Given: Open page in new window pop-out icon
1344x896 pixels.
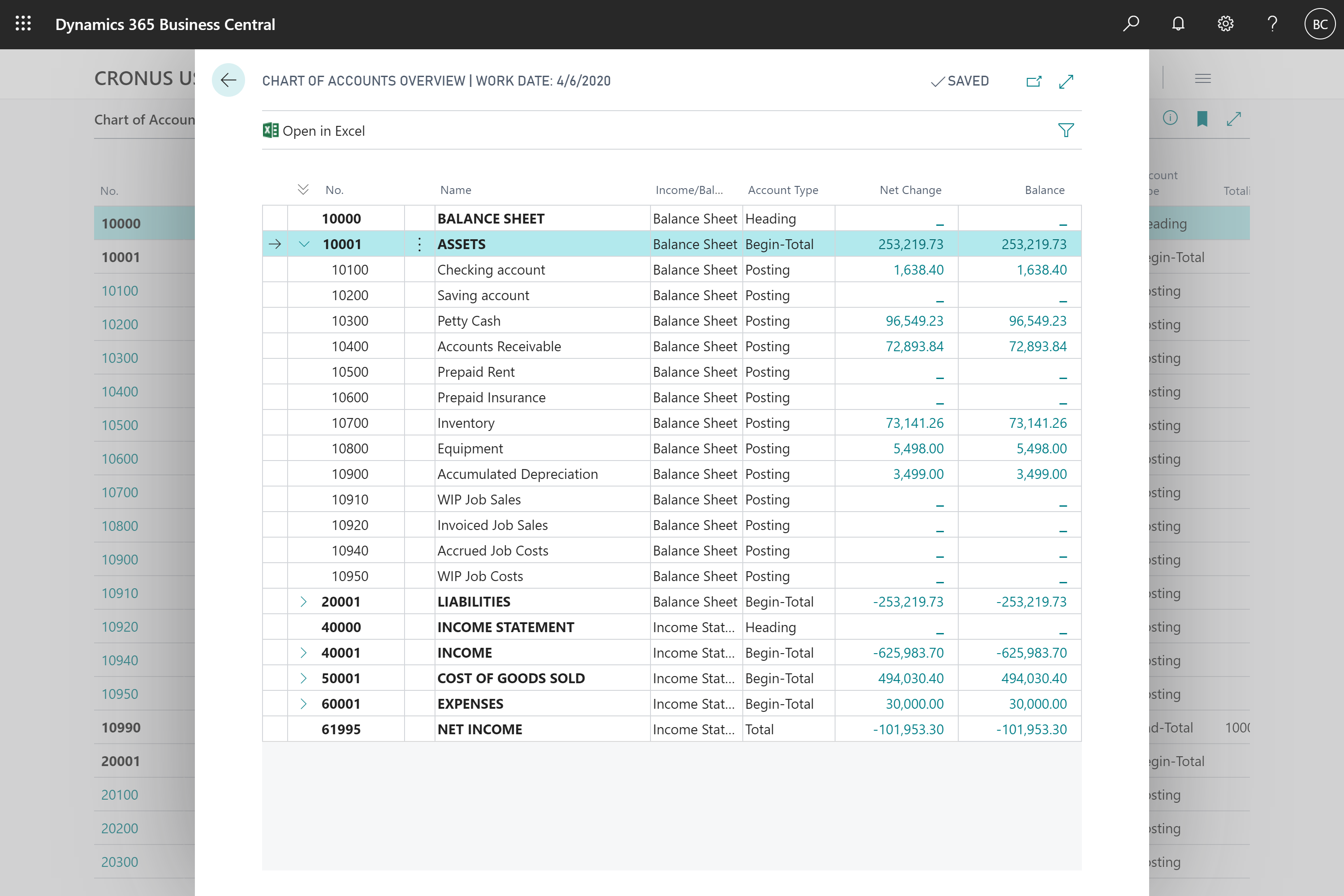Looking at the screenshot, I should point(1034,81).
